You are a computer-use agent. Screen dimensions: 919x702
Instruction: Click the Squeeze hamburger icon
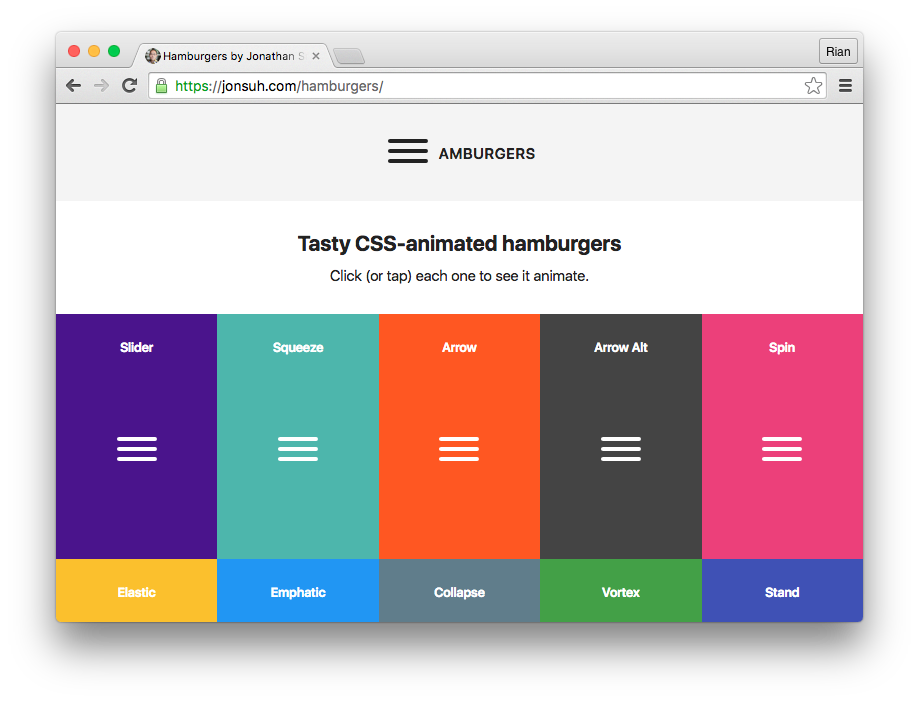298,449
